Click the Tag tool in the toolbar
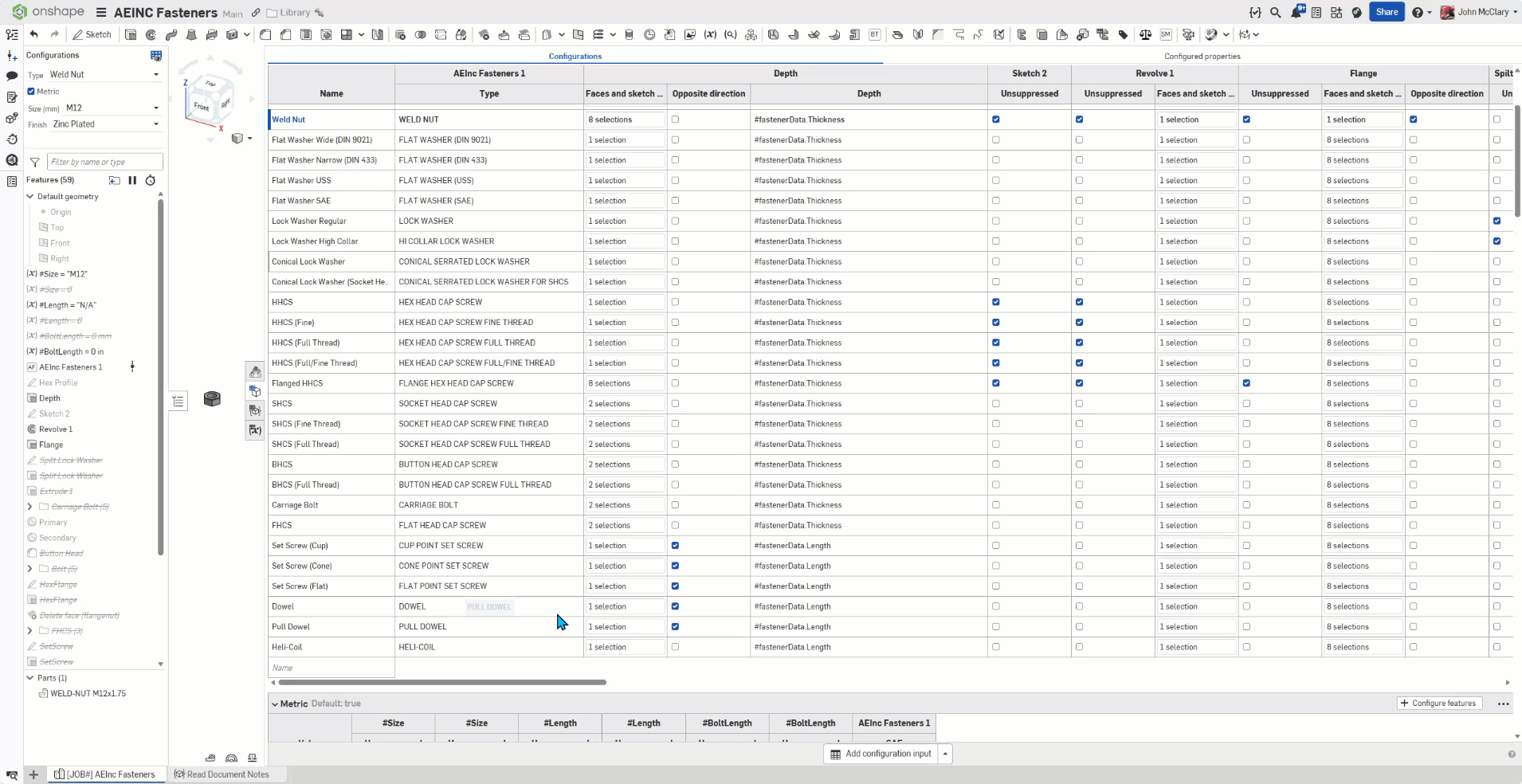Viewport: 1522px width, 784px height. click(x=1123, y=34)
